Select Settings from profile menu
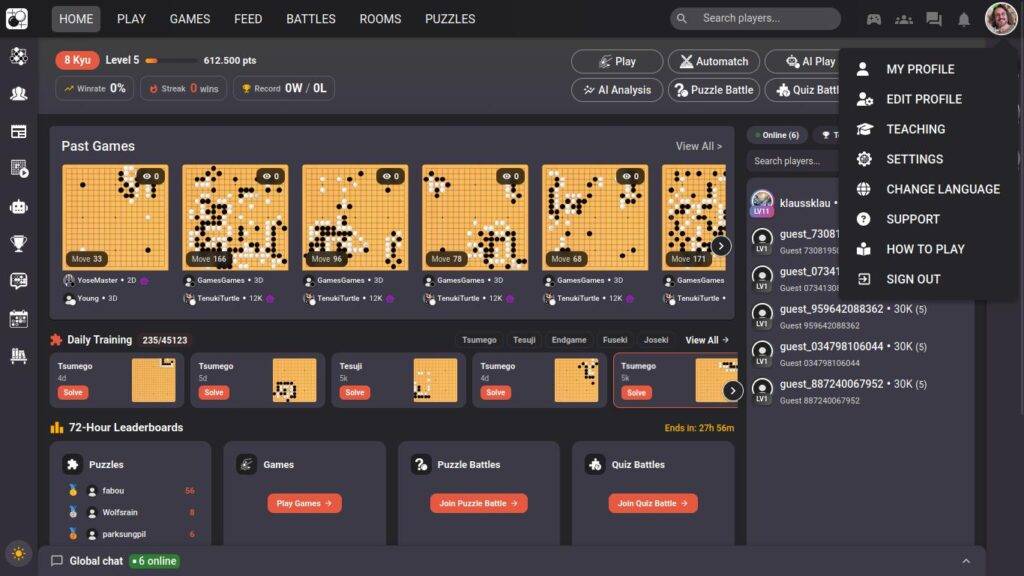The image size is (1024, 576). point(914,159)
